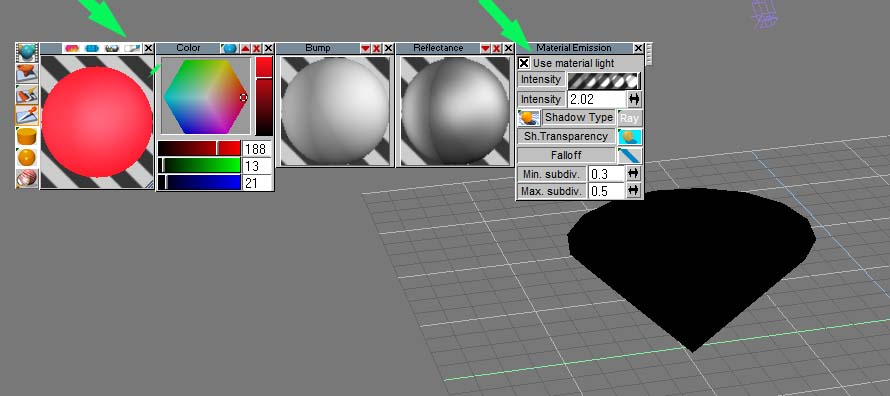Click arrows beside Max. subdiv. value
This screenshot has width=890, height=396.
[634, 191]
